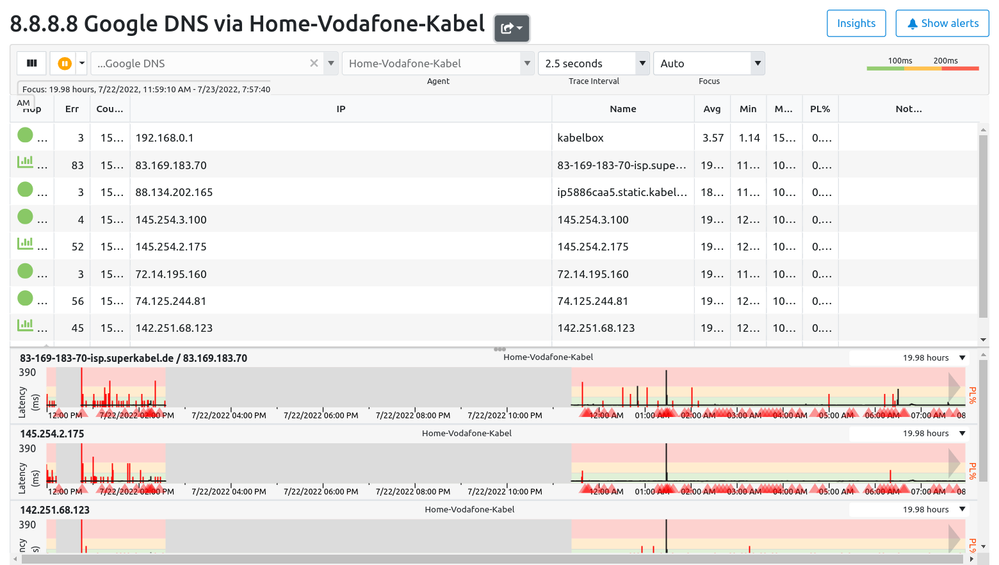Toggle the green circle for 72.14.195.160 row
The height and width of the screenshot is (565, 999).
(x=25, y=271)
